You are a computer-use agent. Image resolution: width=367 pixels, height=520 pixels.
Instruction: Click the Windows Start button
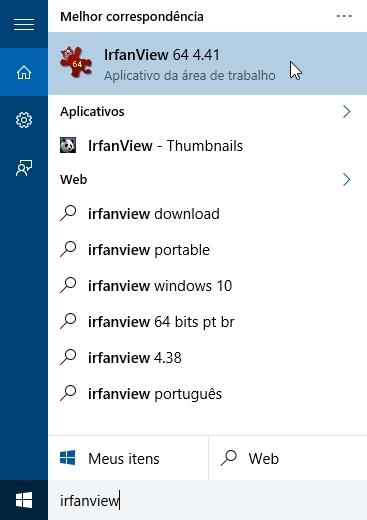24,500
